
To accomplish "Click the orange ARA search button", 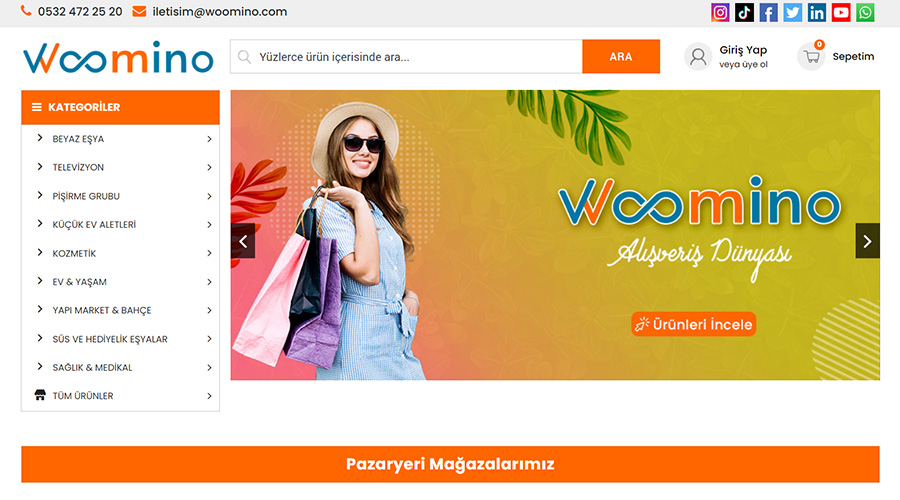I will pos(620,56).
